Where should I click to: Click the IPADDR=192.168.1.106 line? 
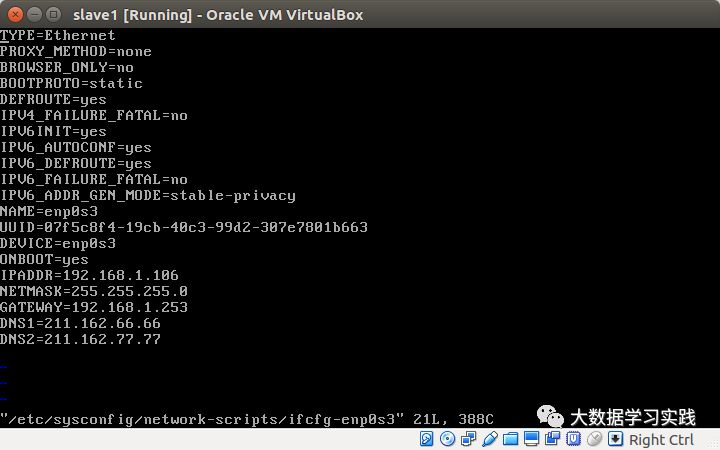(x=89, y=276)
